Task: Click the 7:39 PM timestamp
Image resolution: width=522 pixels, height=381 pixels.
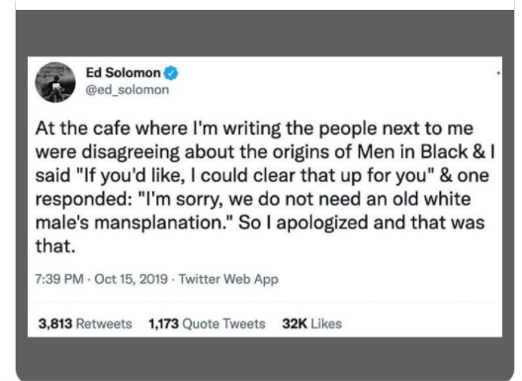Action: (x=59, y=279)
